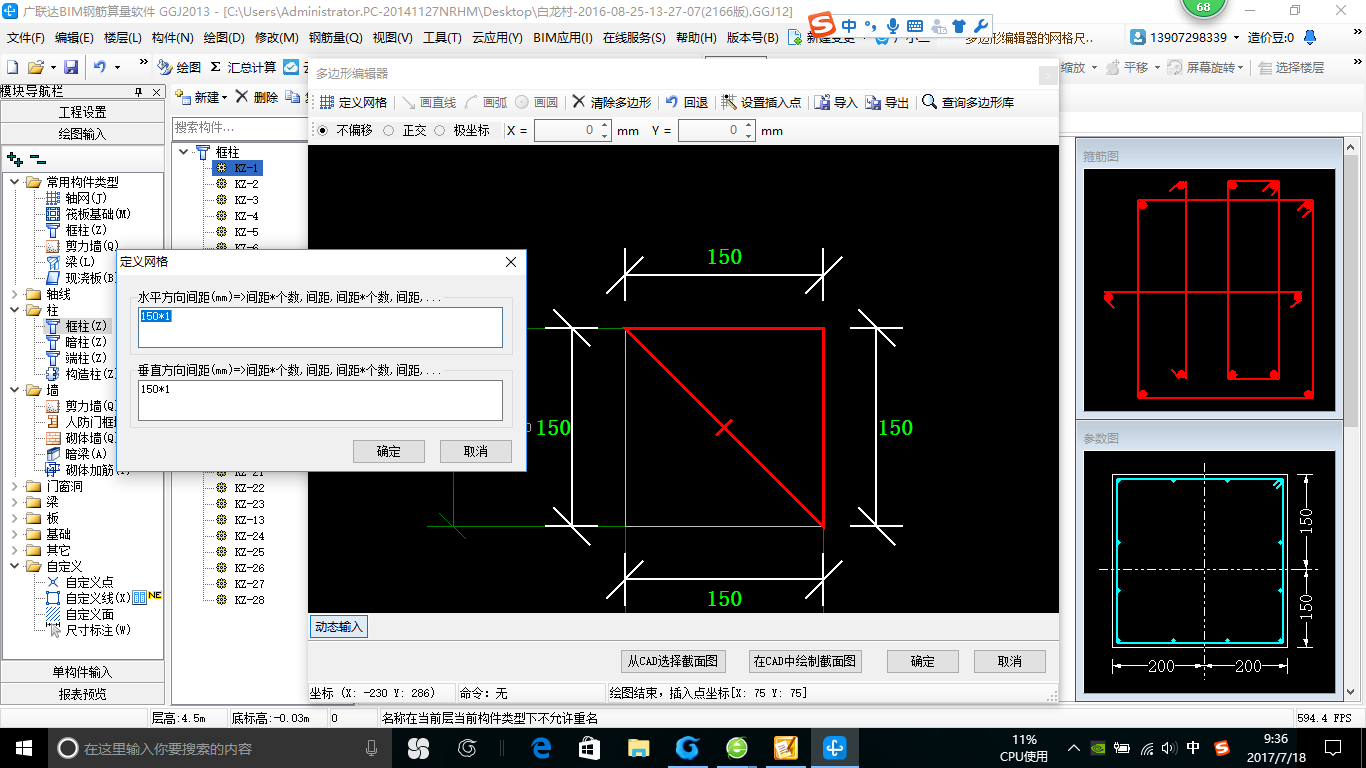Click the collapse-all minus icon in navigator

pos(37,159)
